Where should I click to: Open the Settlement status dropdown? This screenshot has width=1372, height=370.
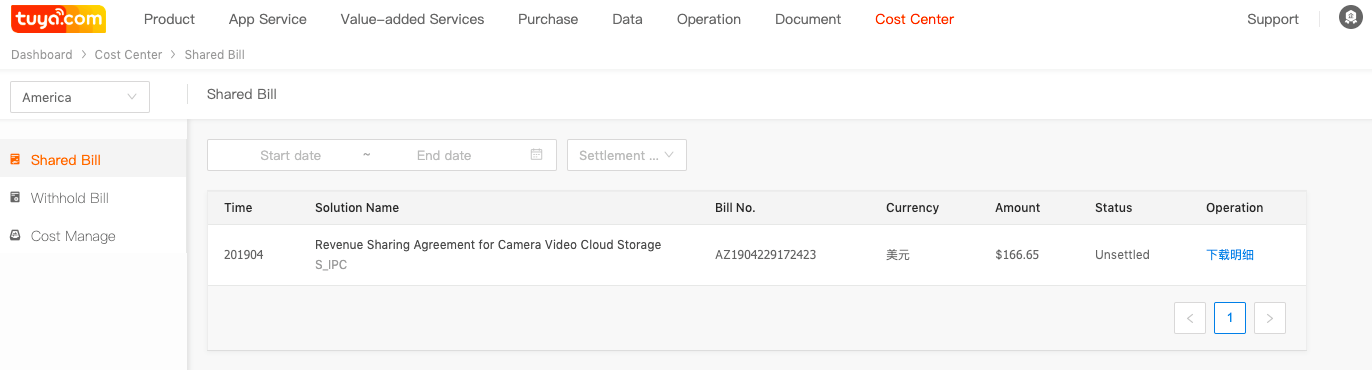point(627,155)
